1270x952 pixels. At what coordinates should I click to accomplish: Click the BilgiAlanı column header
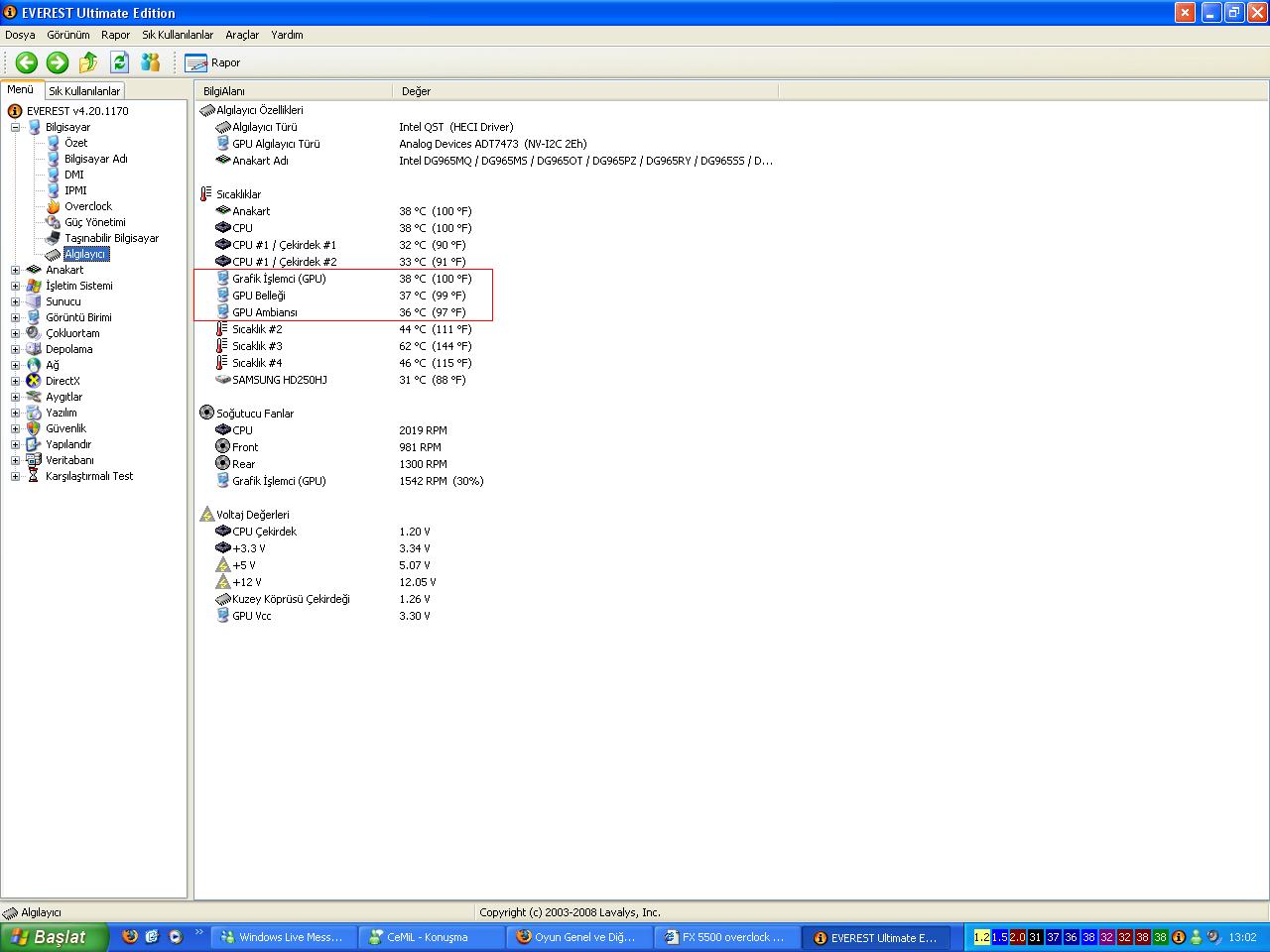pyautogui.click(x=294, y=91)
